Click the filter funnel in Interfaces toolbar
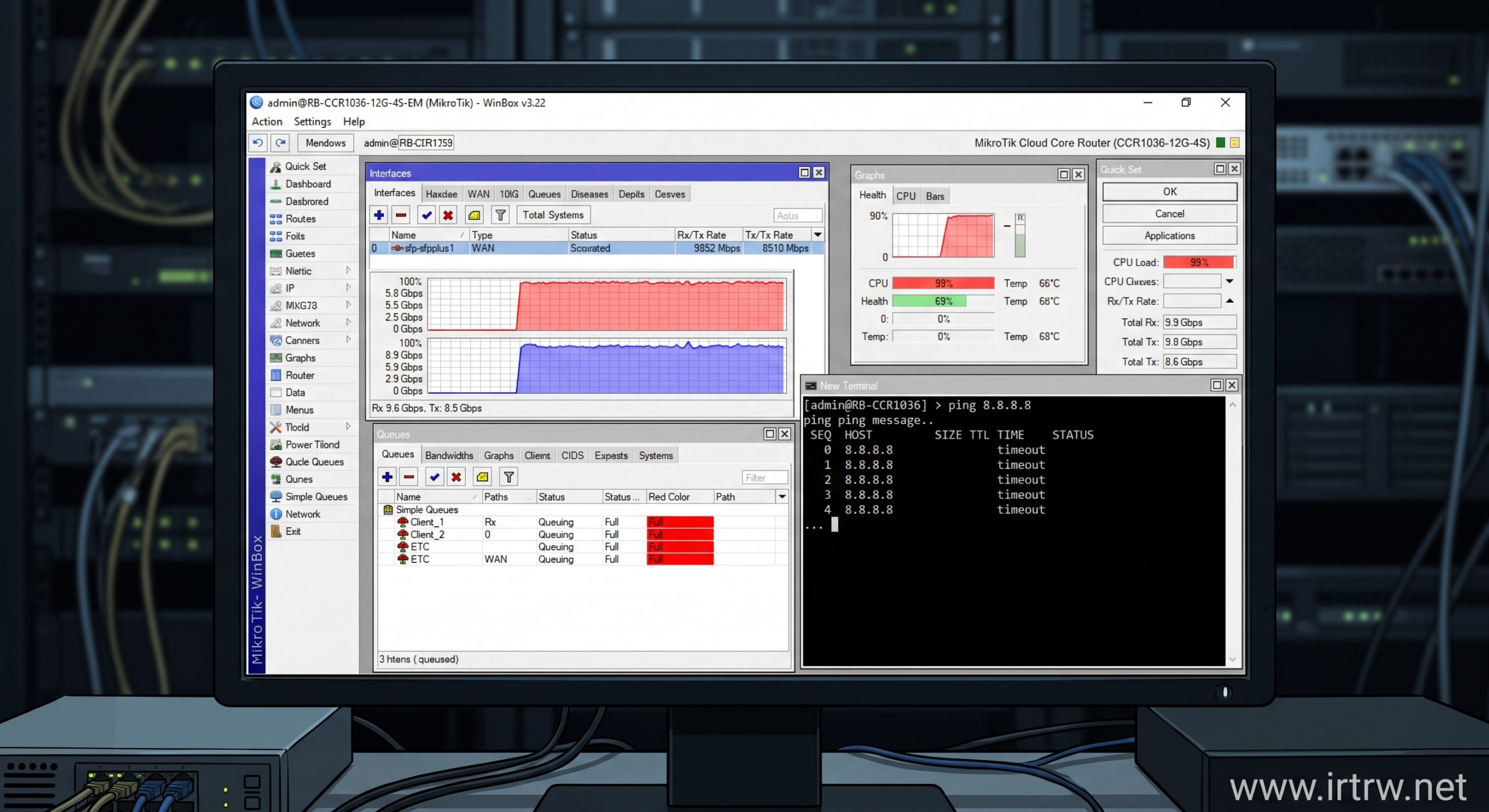 tap(500, 215)
